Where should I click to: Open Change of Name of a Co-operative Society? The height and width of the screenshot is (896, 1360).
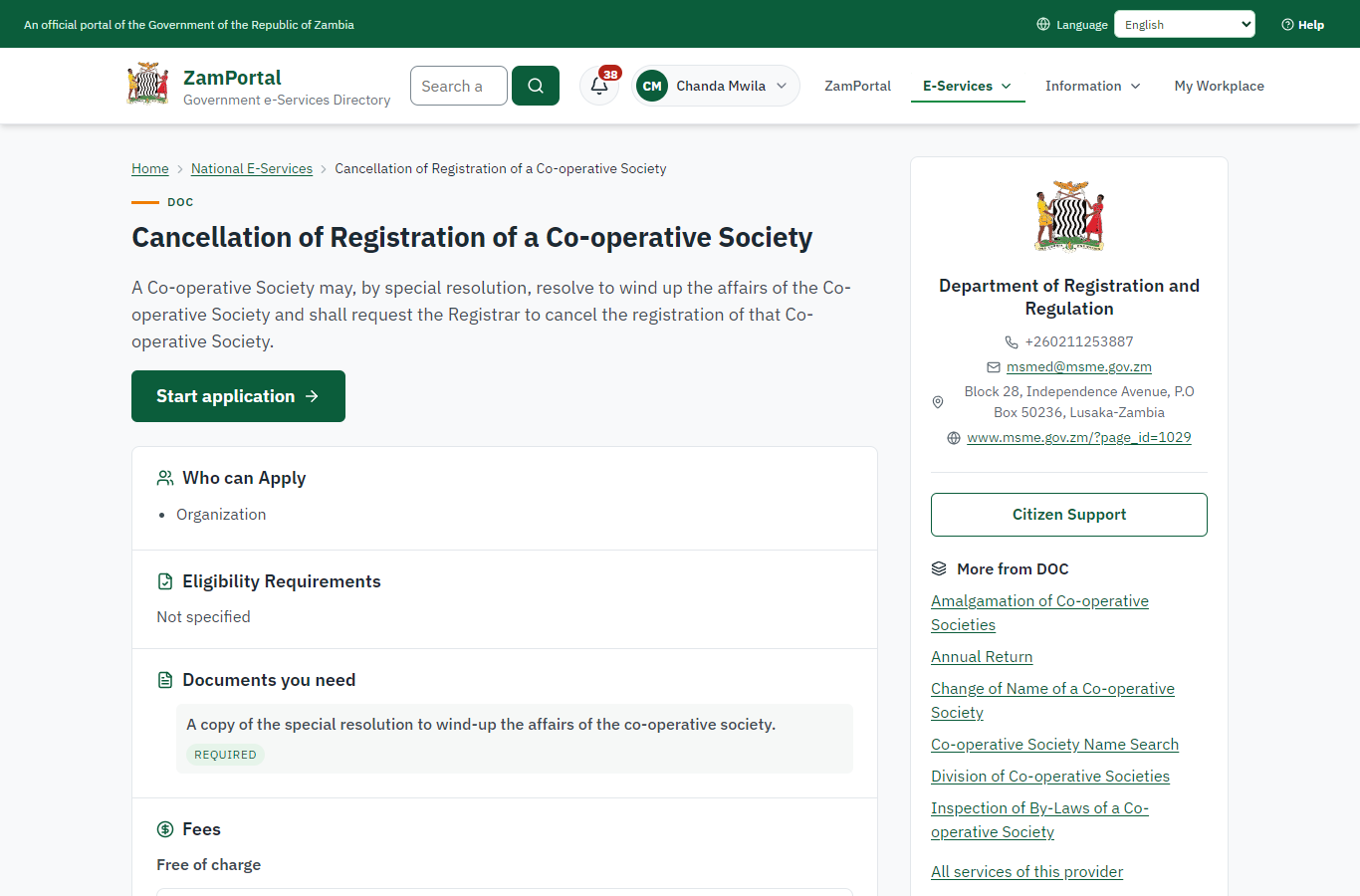(1052, 701)
